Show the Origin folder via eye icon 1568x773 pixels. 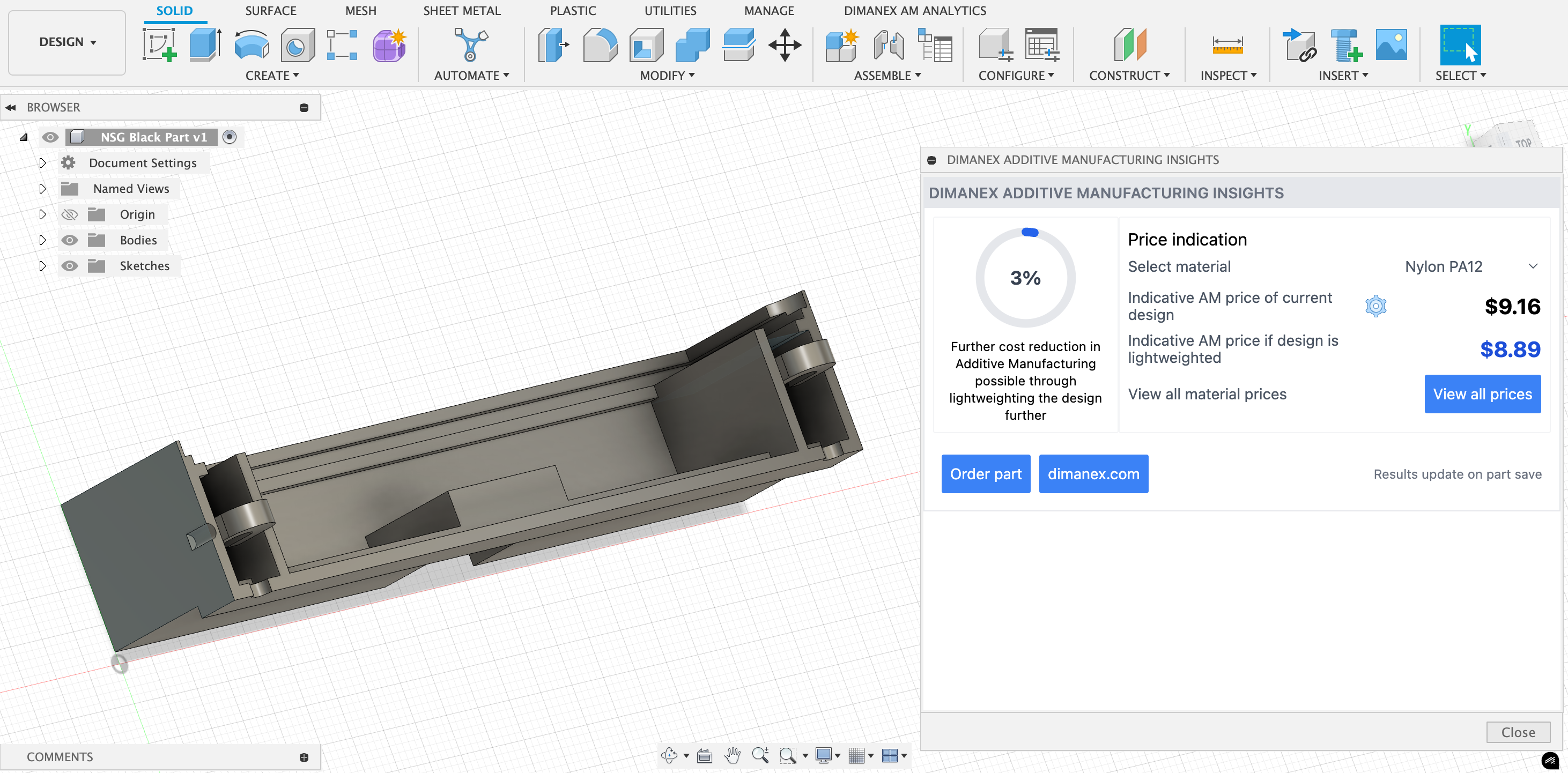[x=69, y=215]
